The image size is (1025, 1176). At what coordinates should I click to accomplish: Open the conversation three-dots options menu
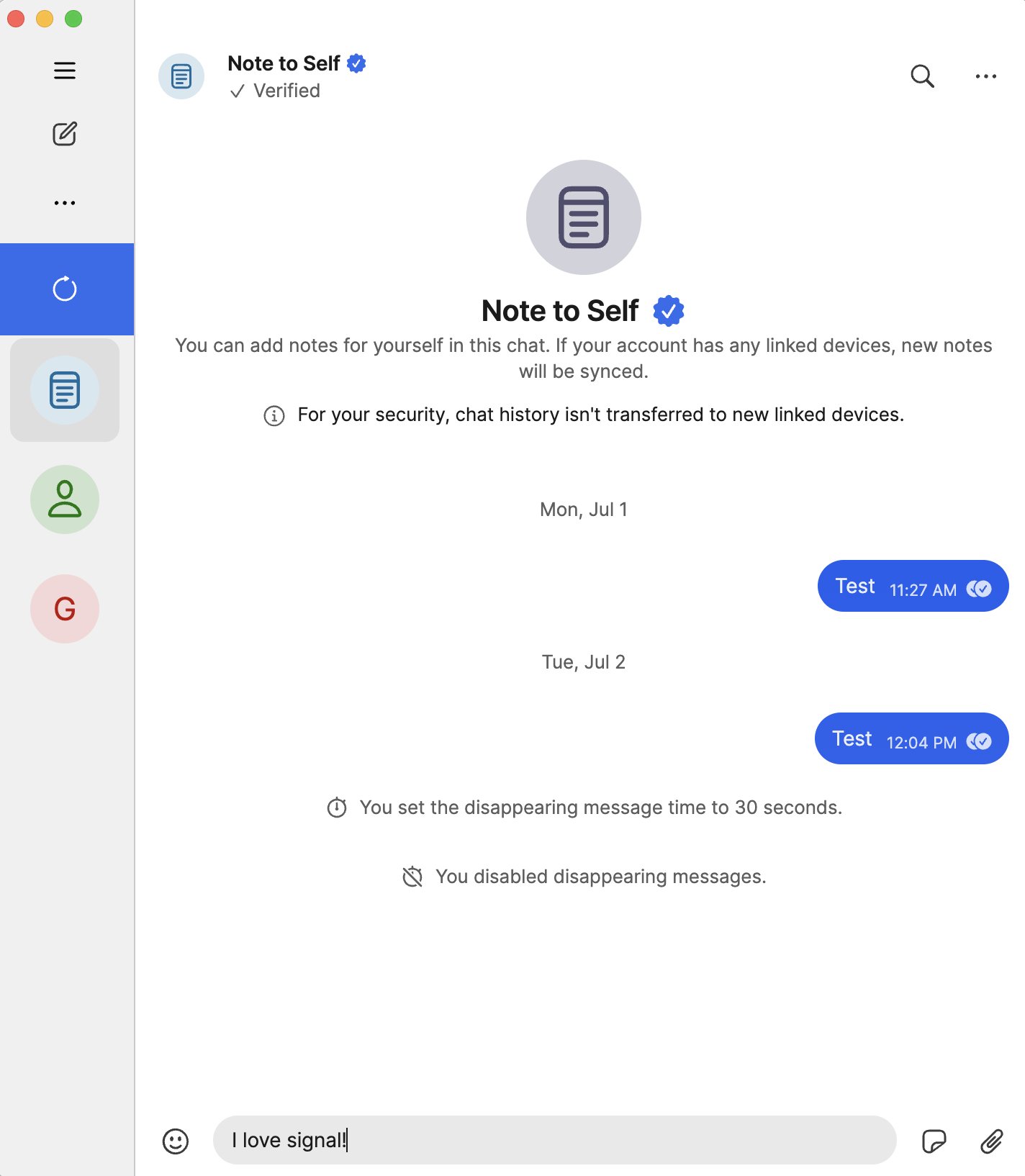pos(985,76)
